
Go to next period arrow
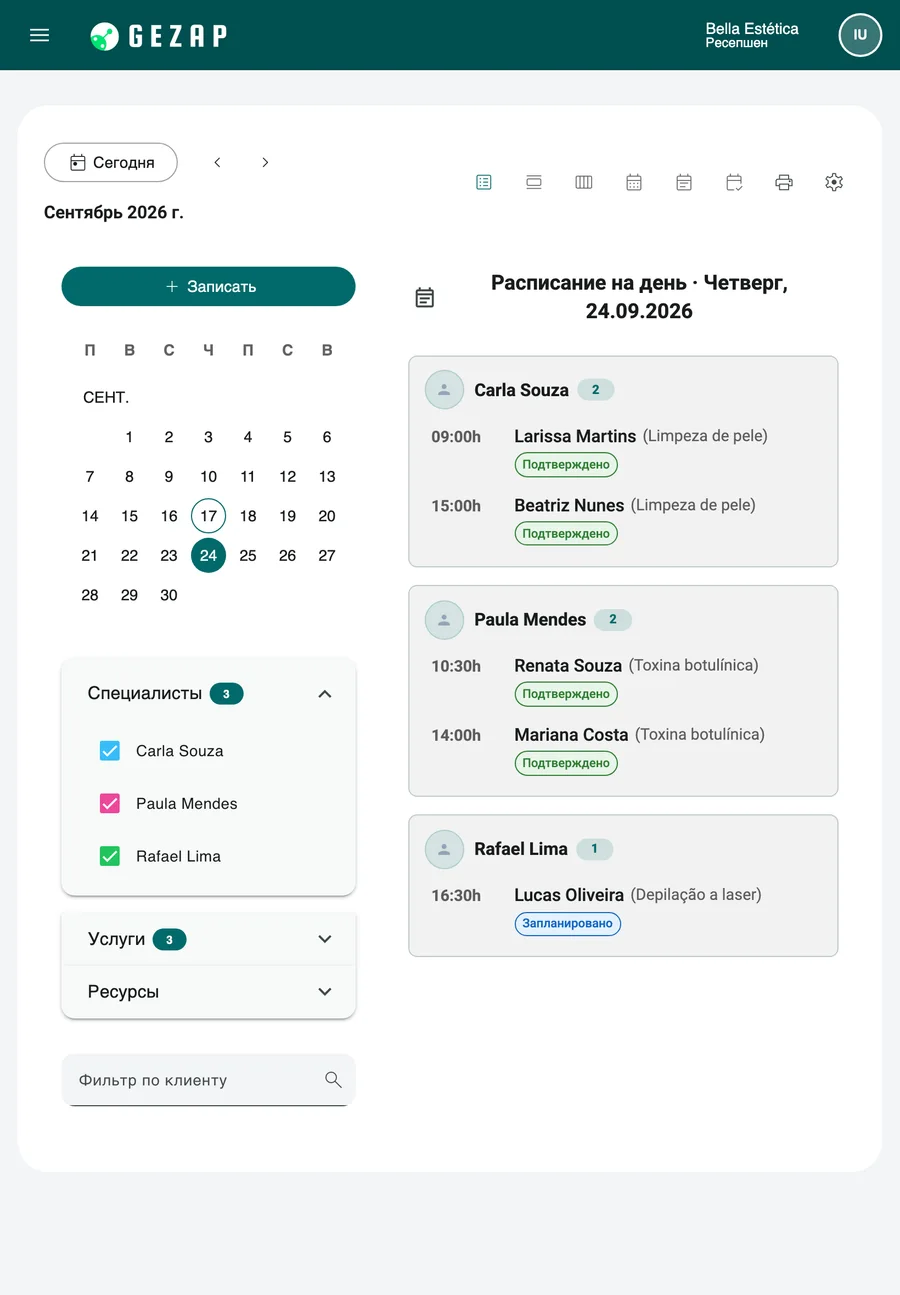pyautogui.click(x=265, y=162)
